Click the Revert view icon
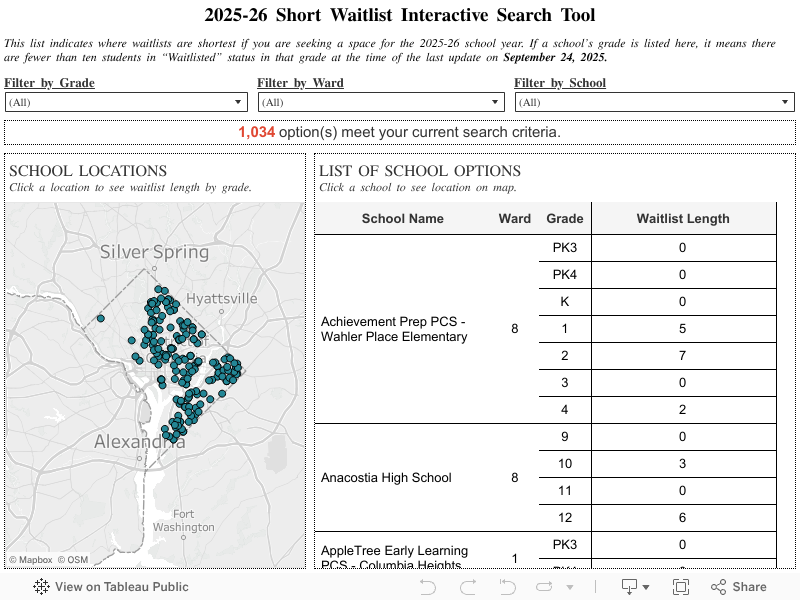Viewport: 800px width, 600px height. tap(507, 587)
